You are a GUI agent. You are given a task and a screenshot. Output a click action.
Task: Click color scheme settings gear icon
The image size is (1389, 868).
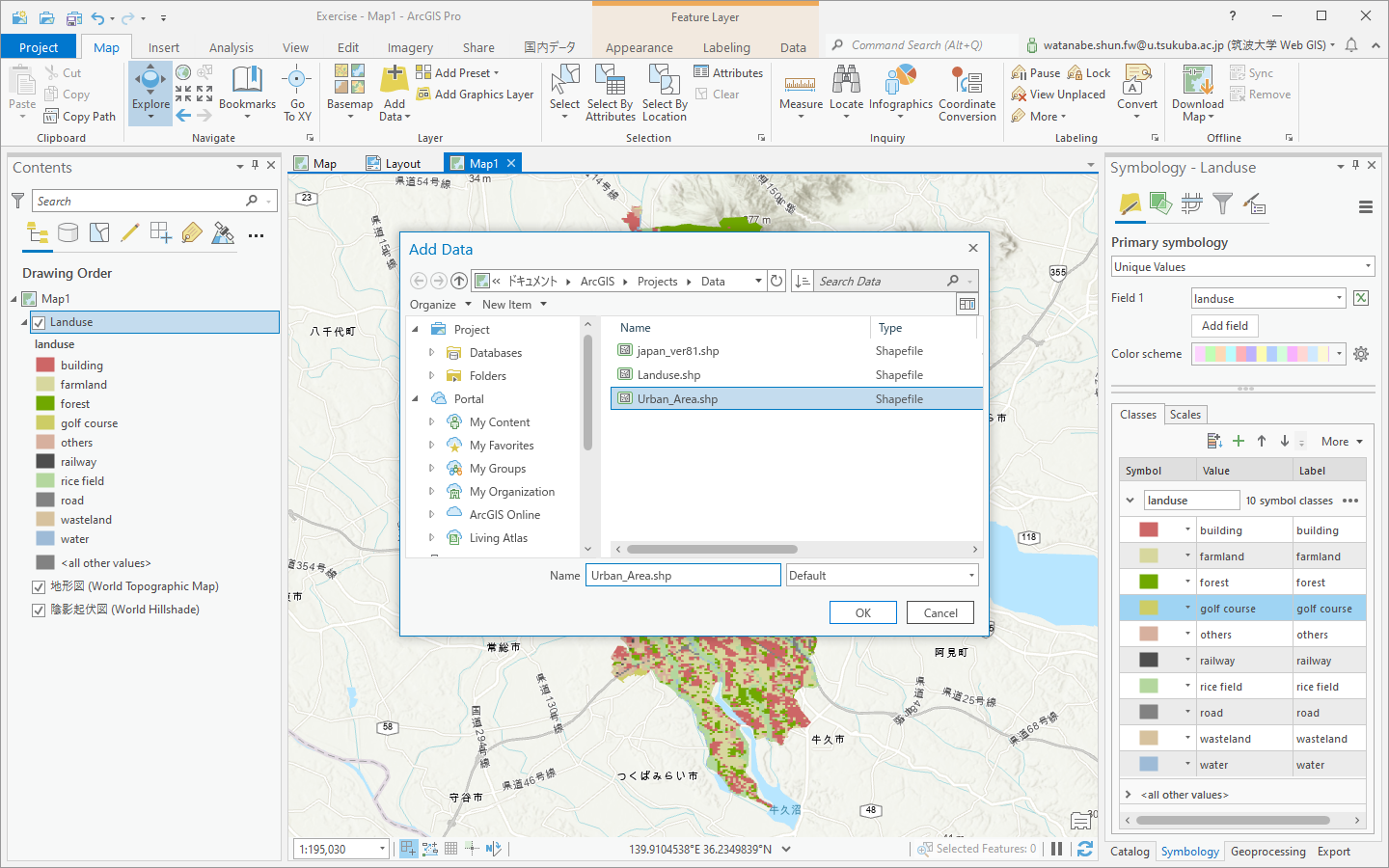point(1361,354)
